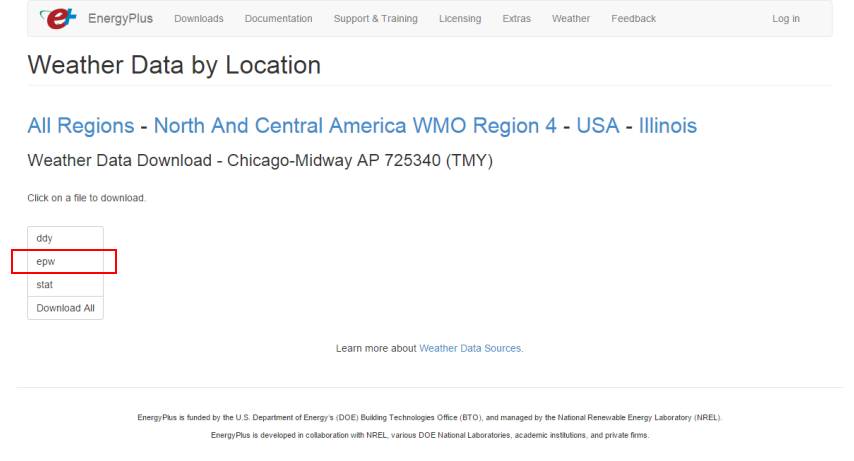Navigate to All Regions breadcrumb
This screenshot has width=854, height=461.
81,126
